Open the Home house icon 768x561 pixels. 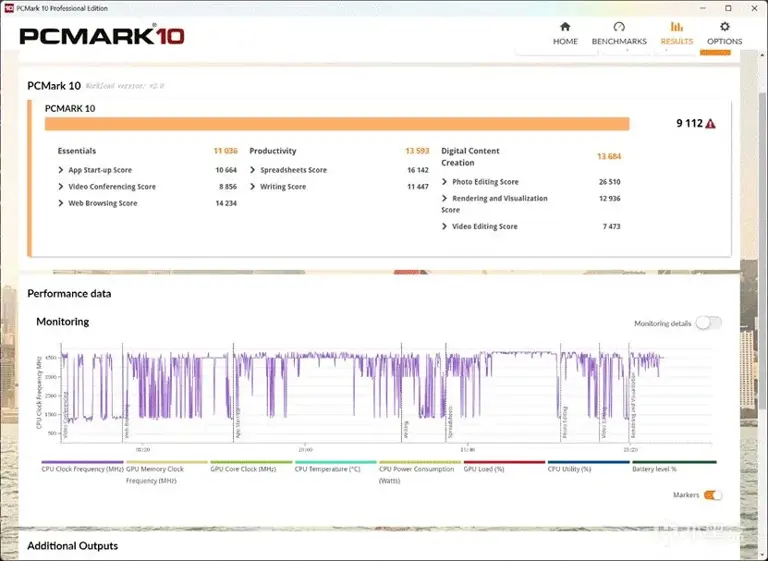[x=565, y=26]
